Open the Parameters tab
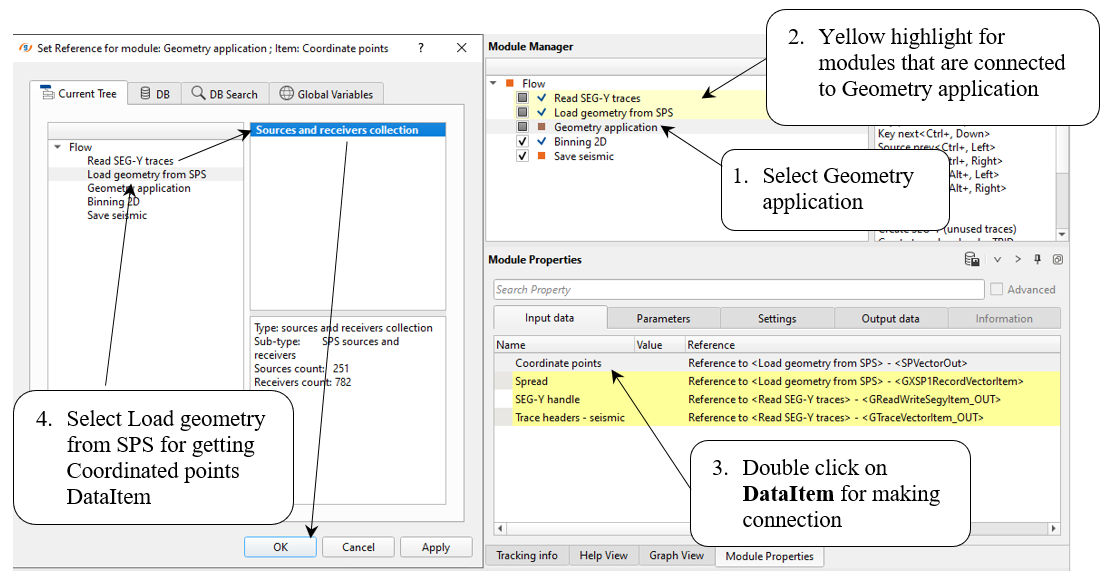The image size is (1104, 578). click(663, 319)
